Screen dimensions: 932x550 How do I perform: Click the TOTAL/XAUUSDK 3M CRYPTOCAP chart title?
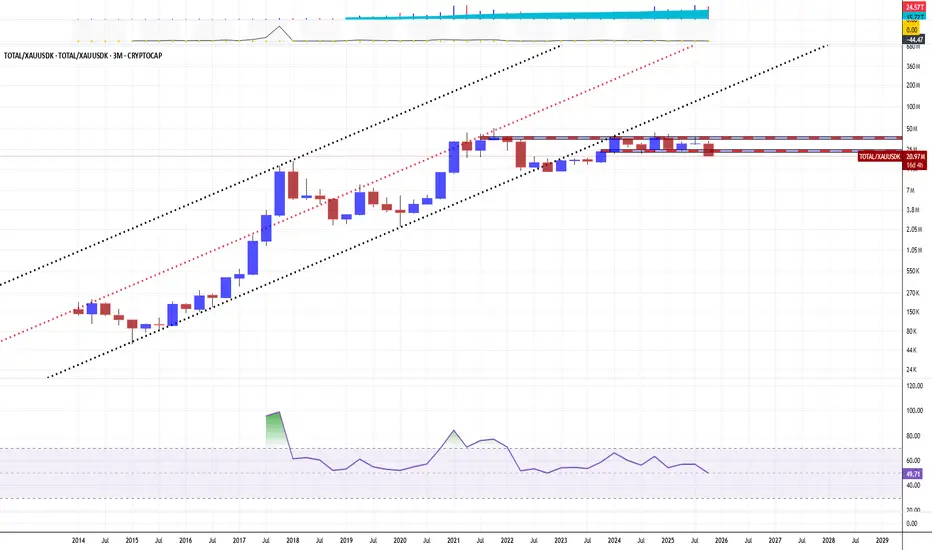click(x=83, y=55)
